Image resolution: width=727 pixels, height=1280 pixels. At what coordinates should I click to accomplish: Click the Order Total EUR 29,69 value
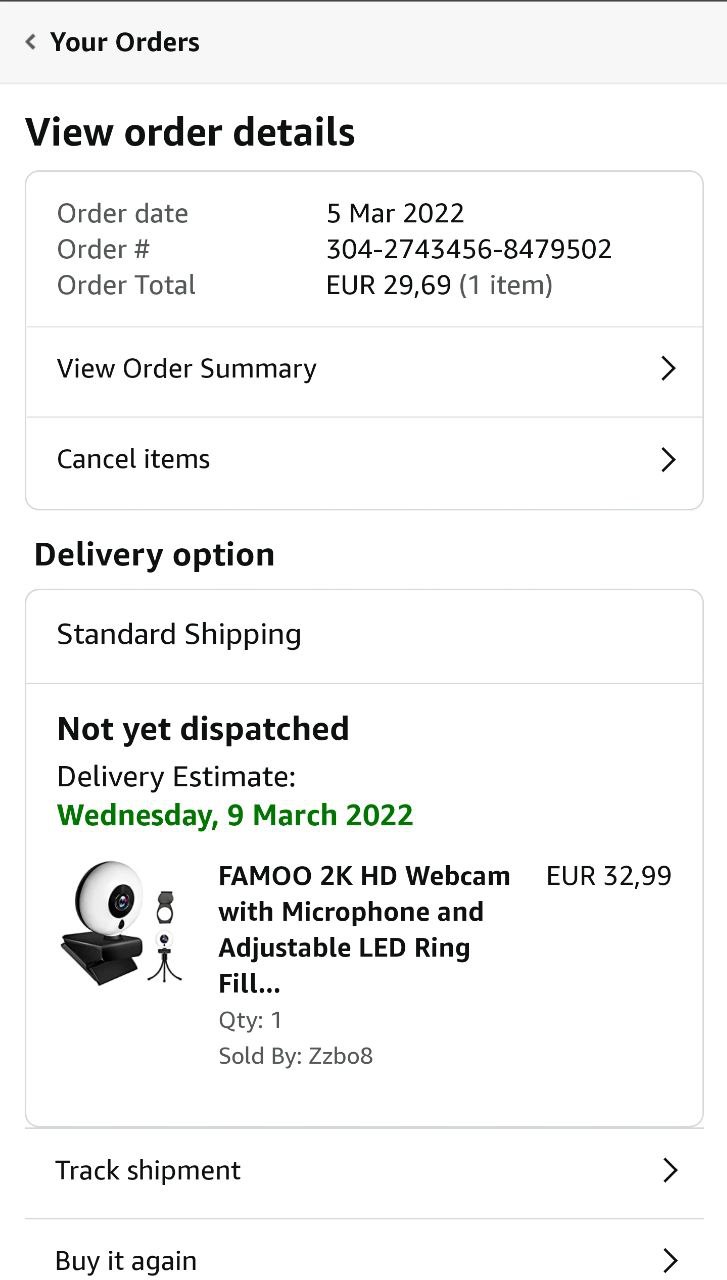click(388, 285)
